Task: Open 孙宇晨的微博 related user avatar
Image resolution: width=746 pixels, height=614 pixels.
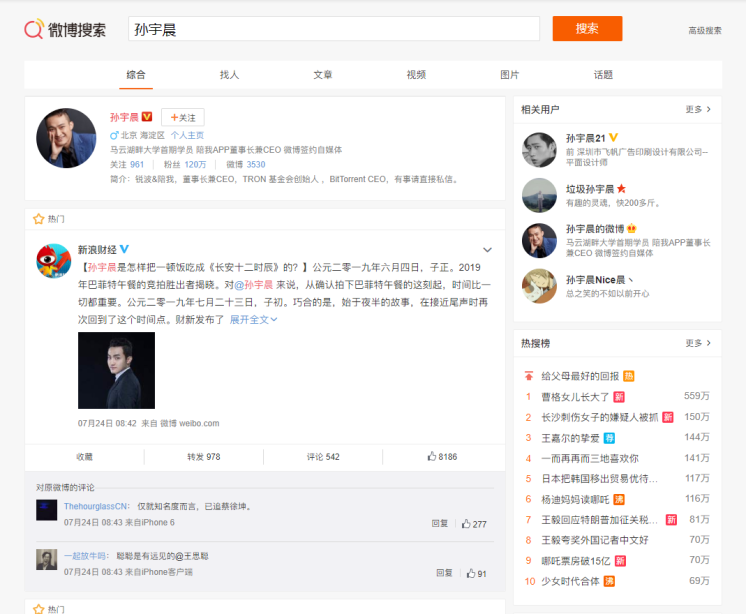Action: coord(539,241)
